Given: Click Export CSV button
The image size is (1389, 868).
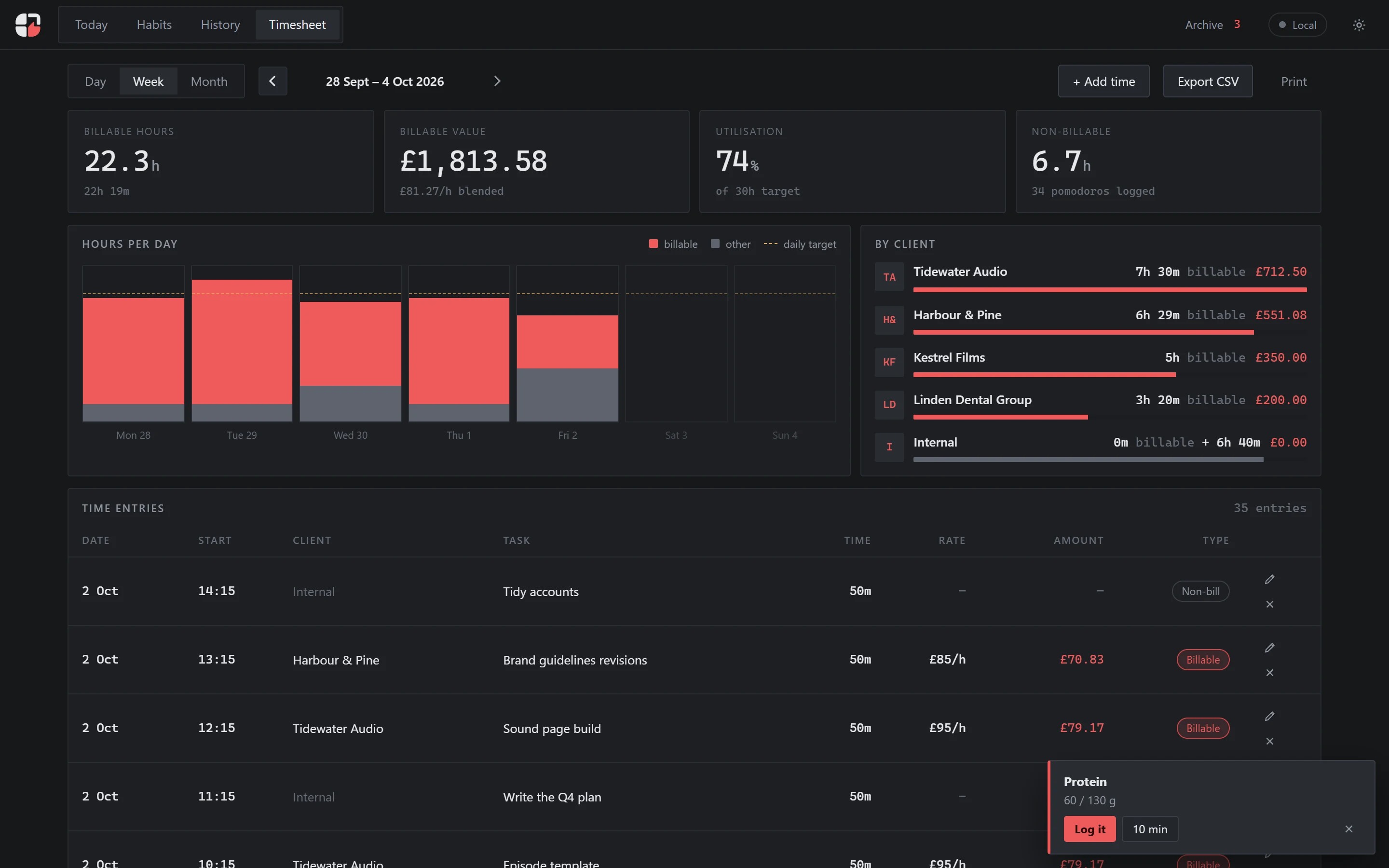Looking at the screenshot, I should (1208, 81).
